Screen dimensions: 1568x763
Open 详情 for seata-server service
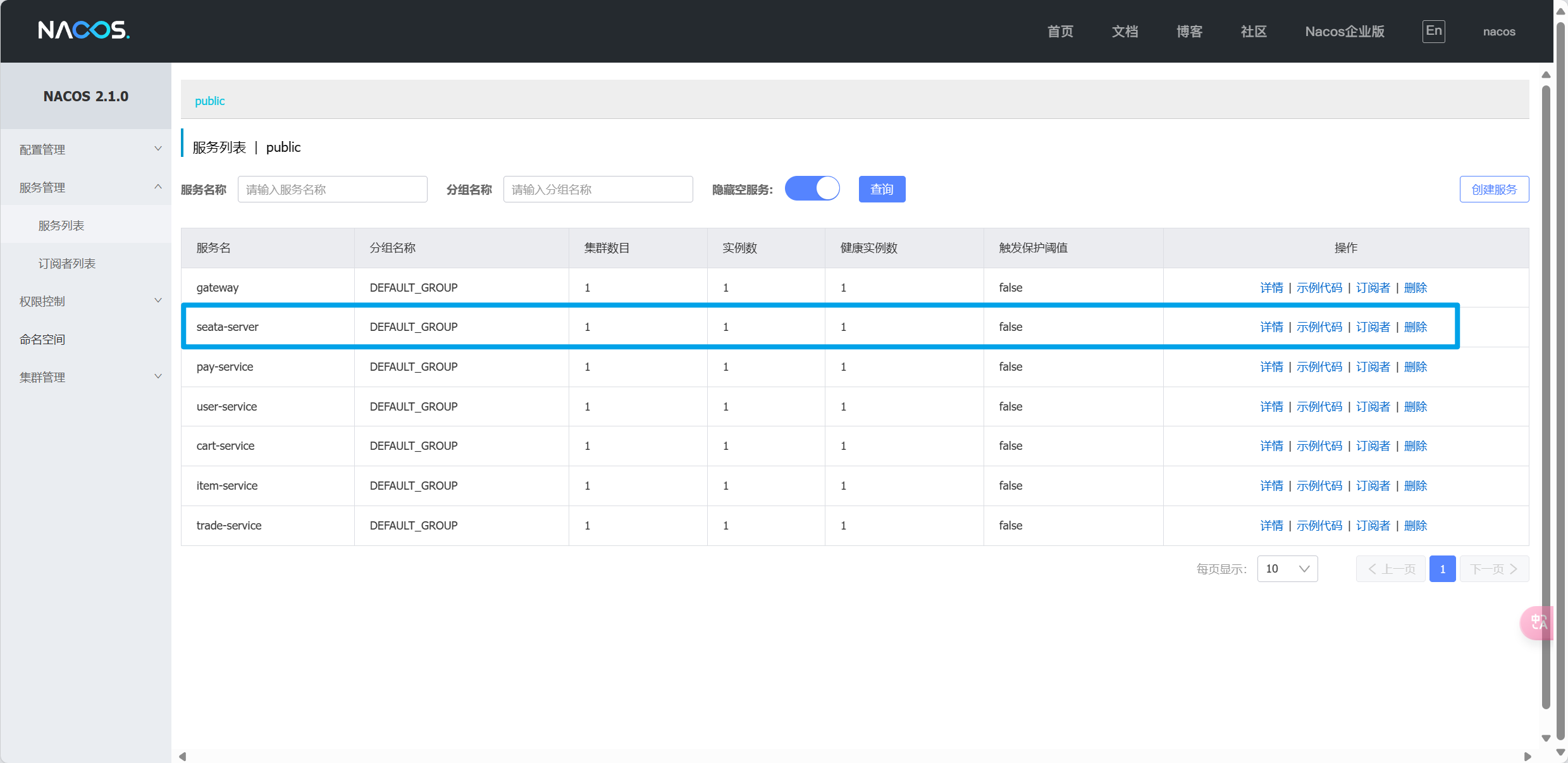click(1271, 327)
